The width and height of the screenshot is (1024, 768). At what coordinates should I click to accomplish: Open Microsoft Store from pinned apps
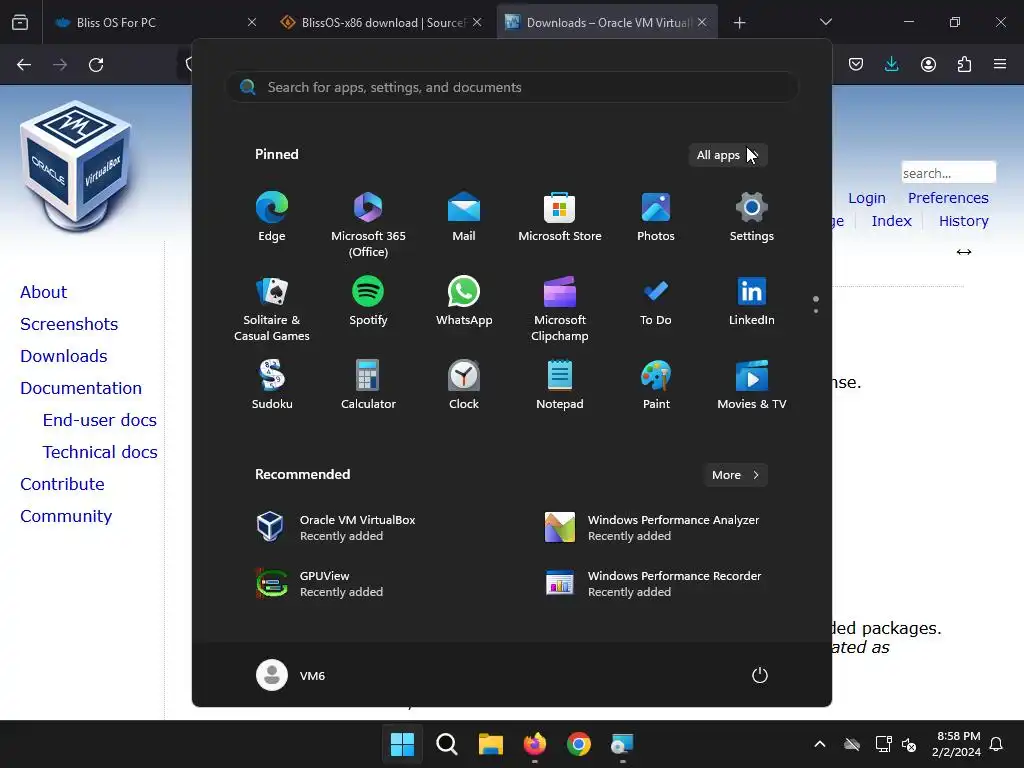click(560, 216)
